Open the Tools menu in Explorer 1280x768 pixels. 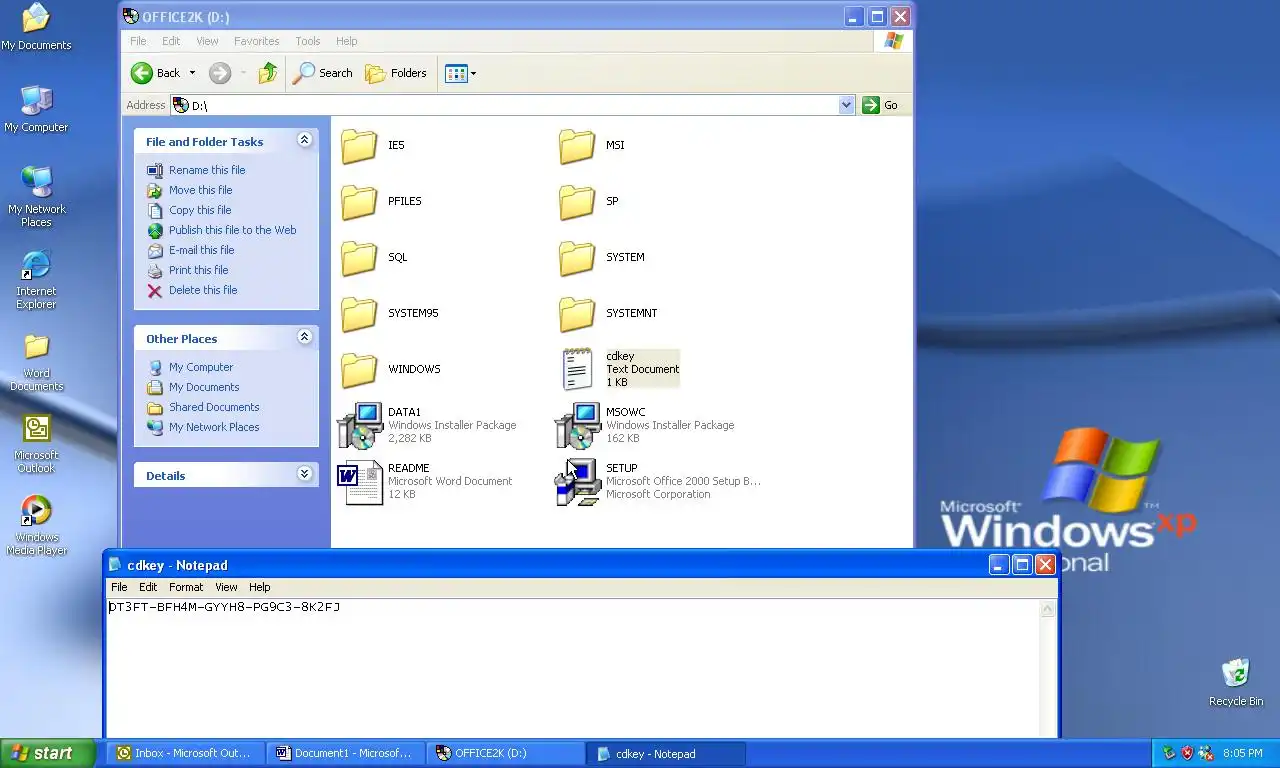[x=308, y=41]
